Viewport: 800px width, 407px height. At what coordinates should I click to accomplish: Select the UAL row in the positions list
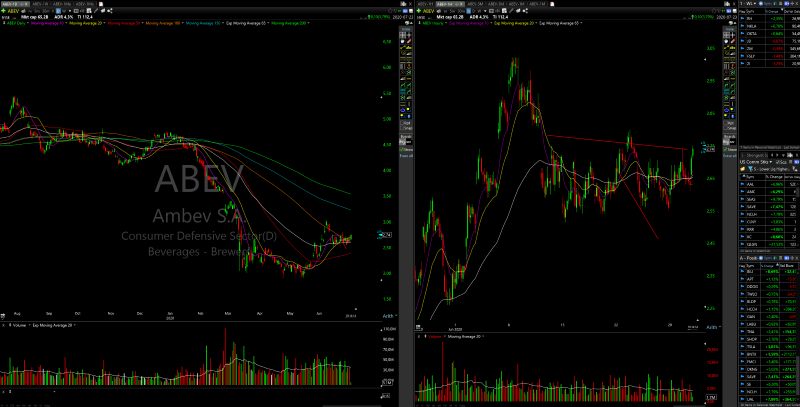click(x=767, y=399)
